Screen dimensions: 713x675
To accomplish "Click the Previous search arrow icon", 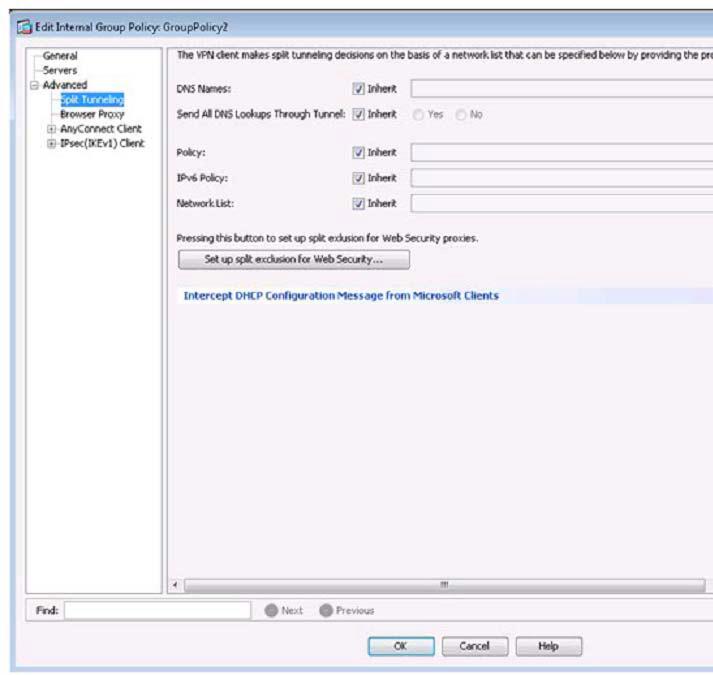I will pos(326,610).
